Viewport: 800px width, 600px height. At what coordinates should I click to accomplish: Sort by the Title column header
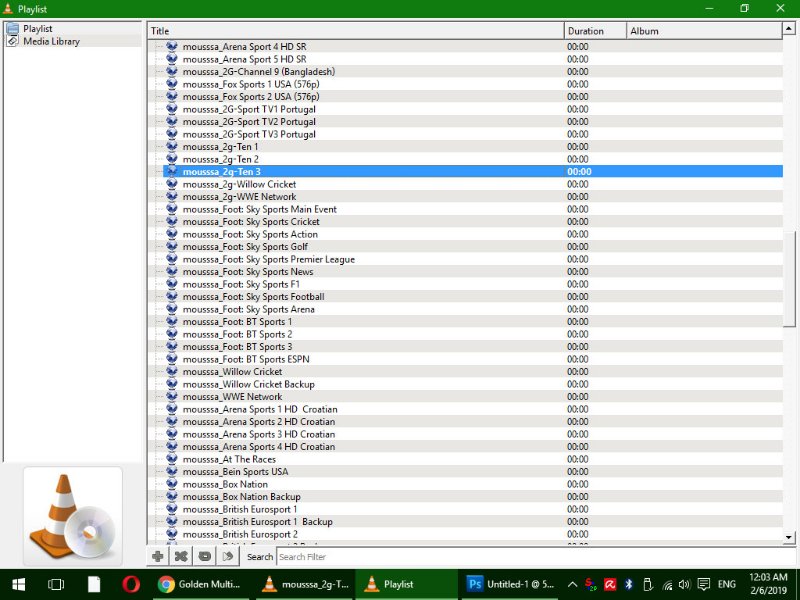point(356,31)
